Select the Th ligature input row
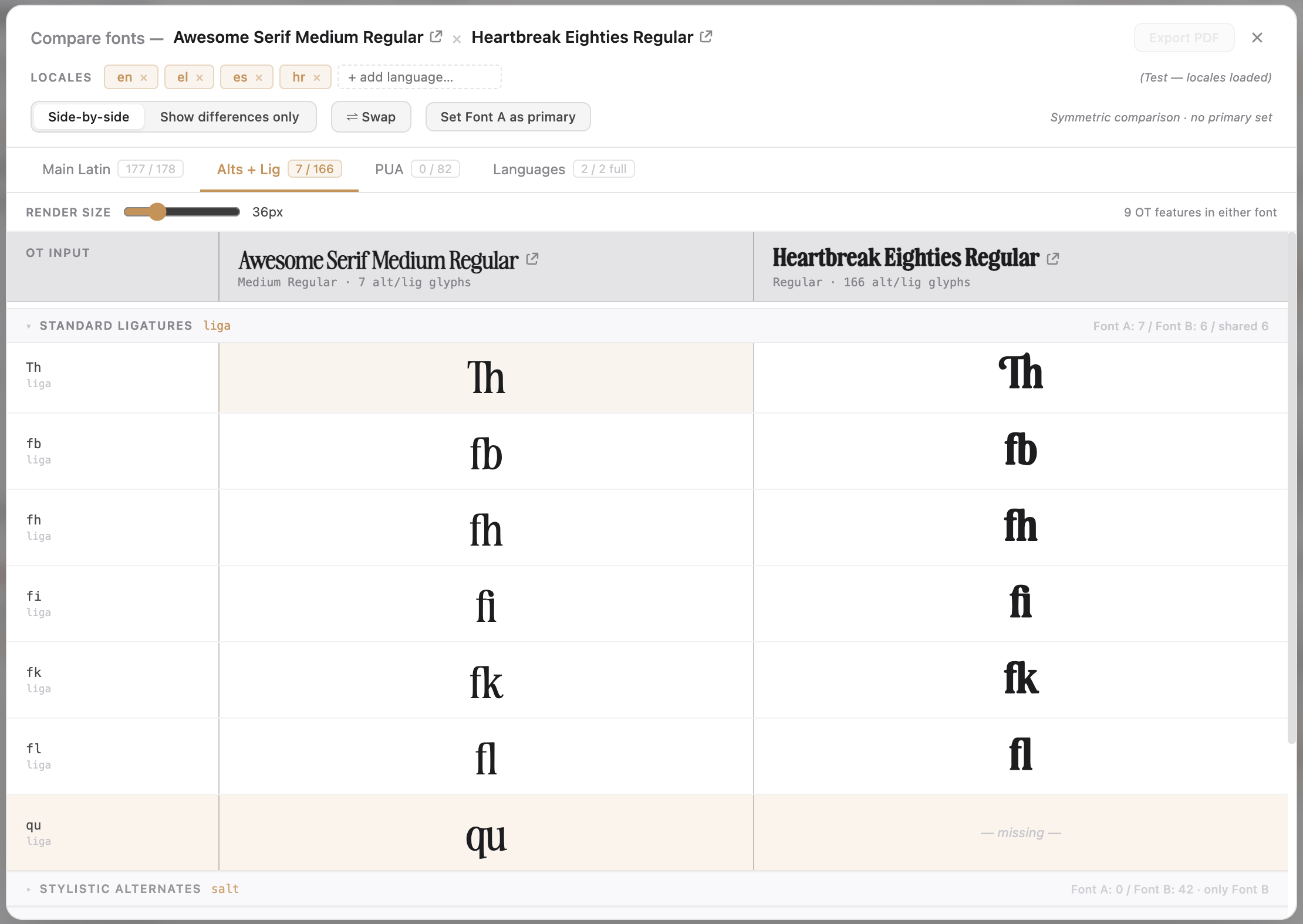1303x924 pixels. [x=113, y=378]
